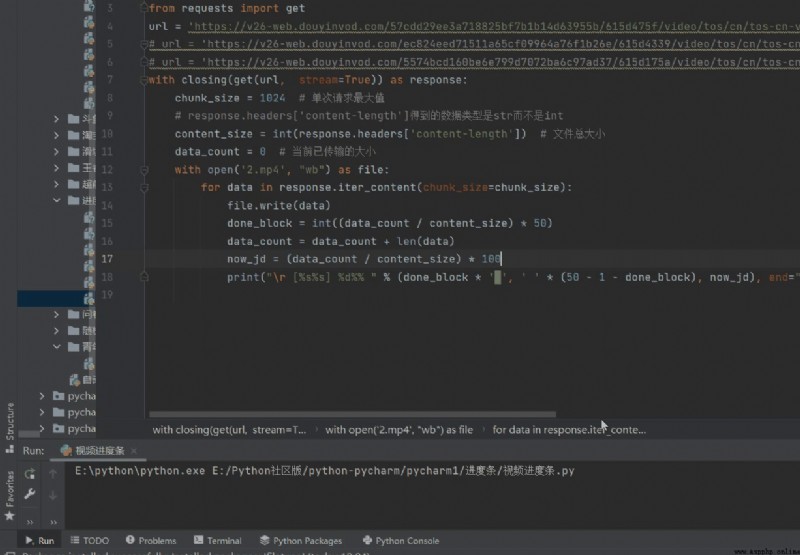Viewport: 800px width, 555px height.
Task: Click the text 'data_count = 0'
Action: point(220,152)
